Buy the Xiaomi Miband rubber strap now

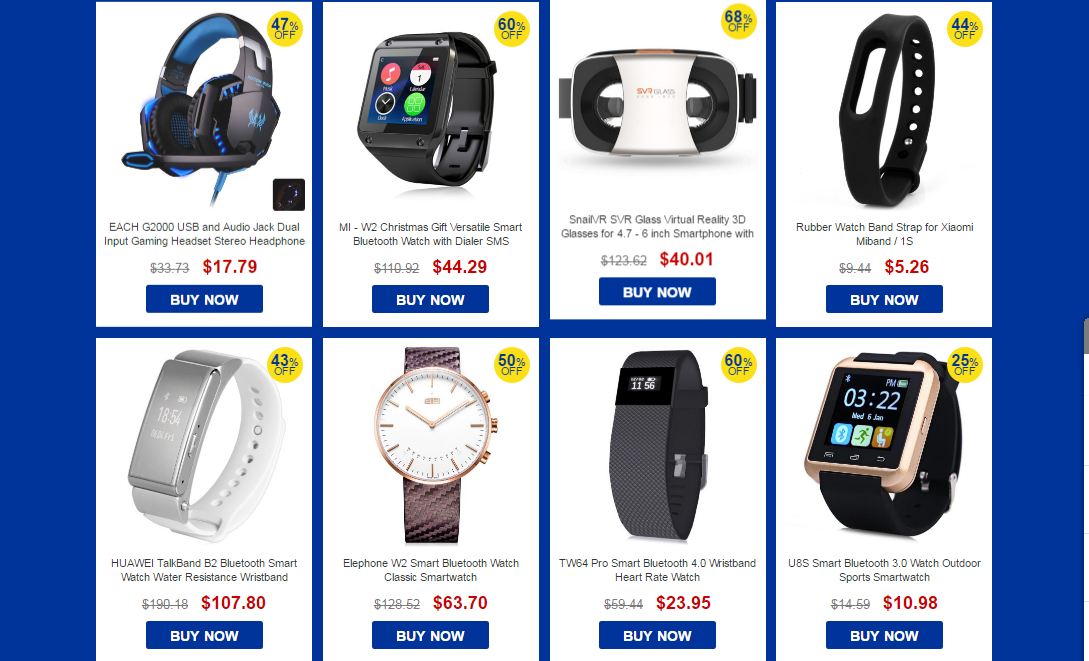coord(884,299)
